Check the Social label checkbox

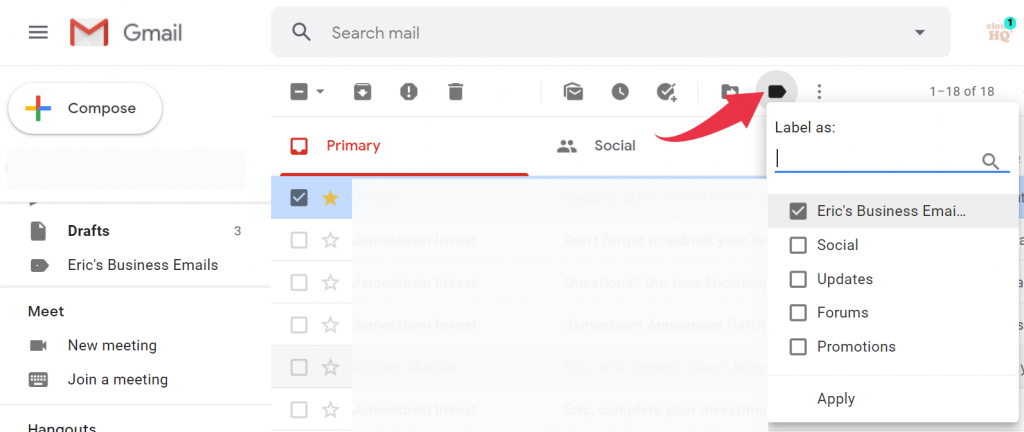point(798,245)
